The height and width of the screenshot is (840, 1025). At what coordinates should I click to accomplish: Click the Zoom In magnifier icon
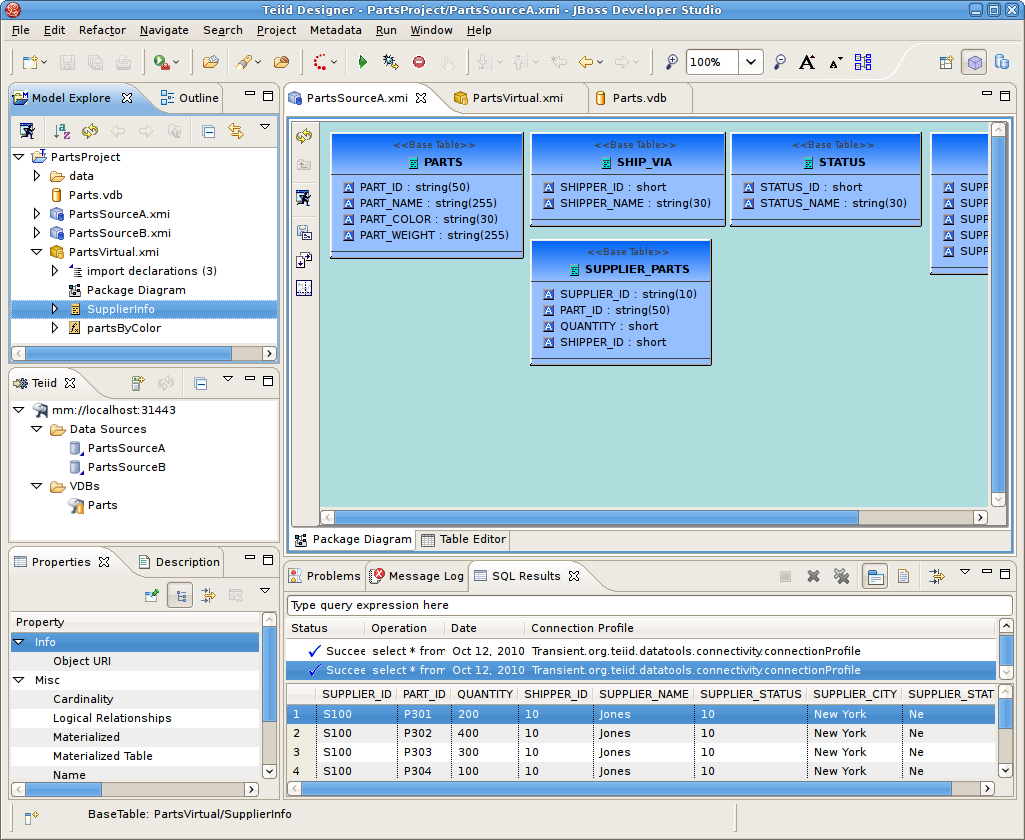click(671, 62)
